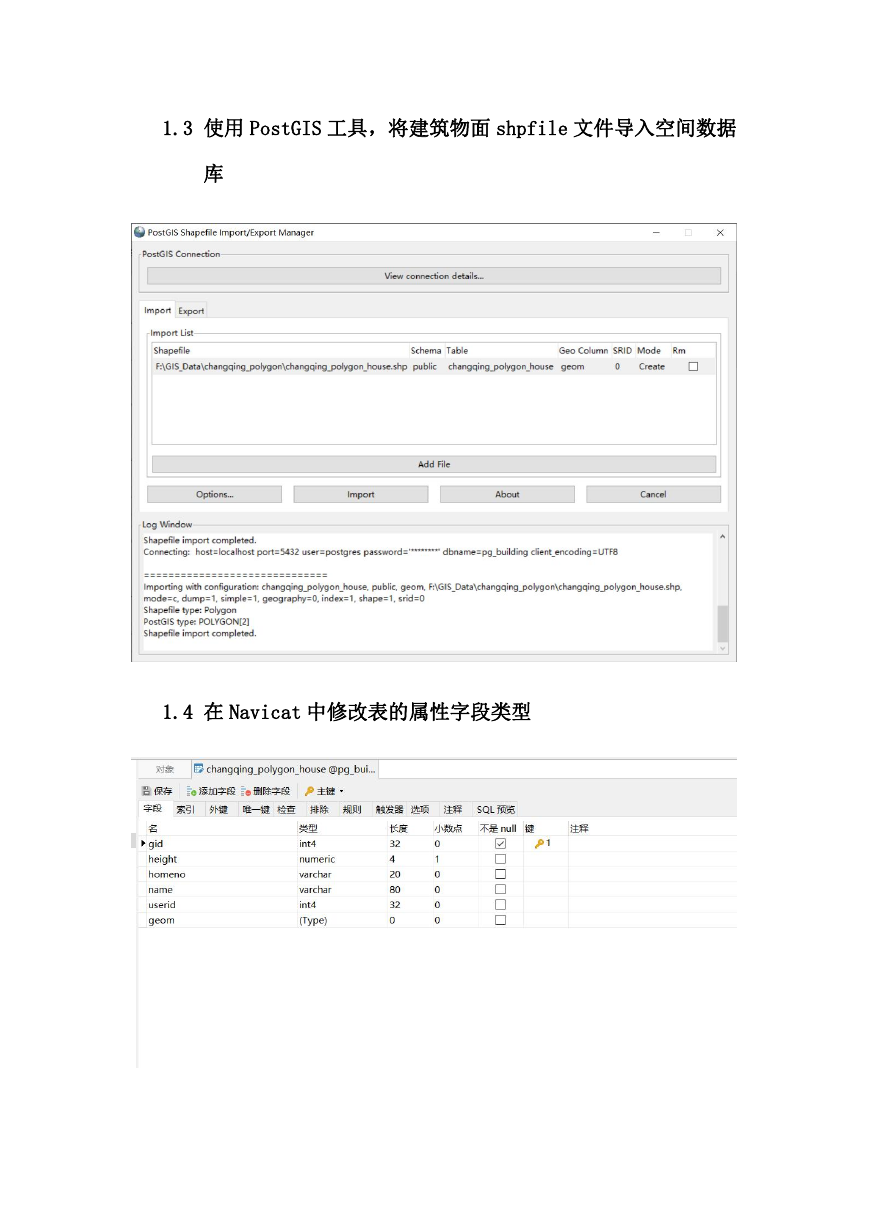Open the 唯一键 (Unique Keys) tab
869x1228 pixels.
256,809
